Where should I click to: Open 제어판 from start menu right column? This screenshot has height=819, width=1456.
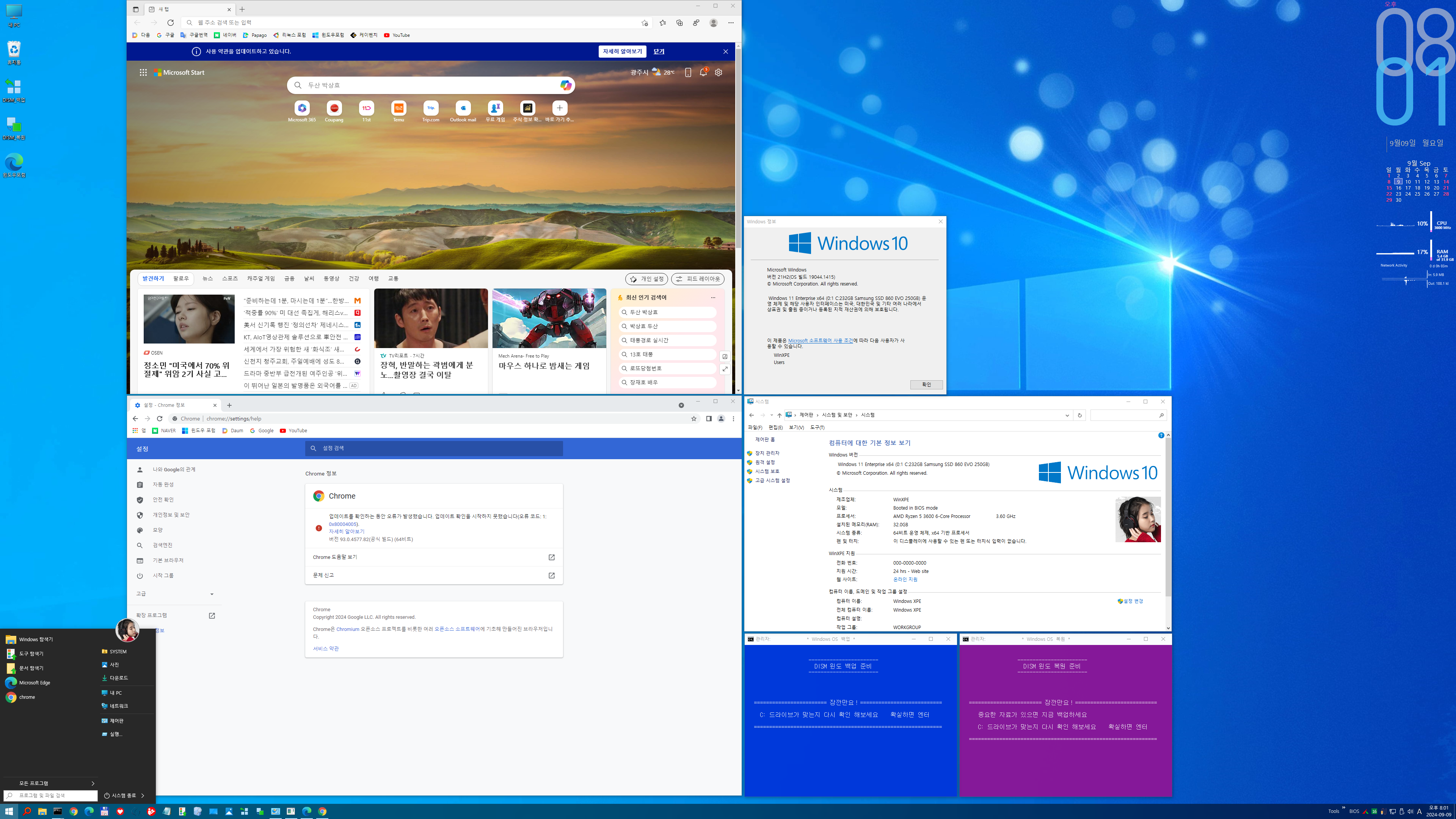tap(116, 721)
